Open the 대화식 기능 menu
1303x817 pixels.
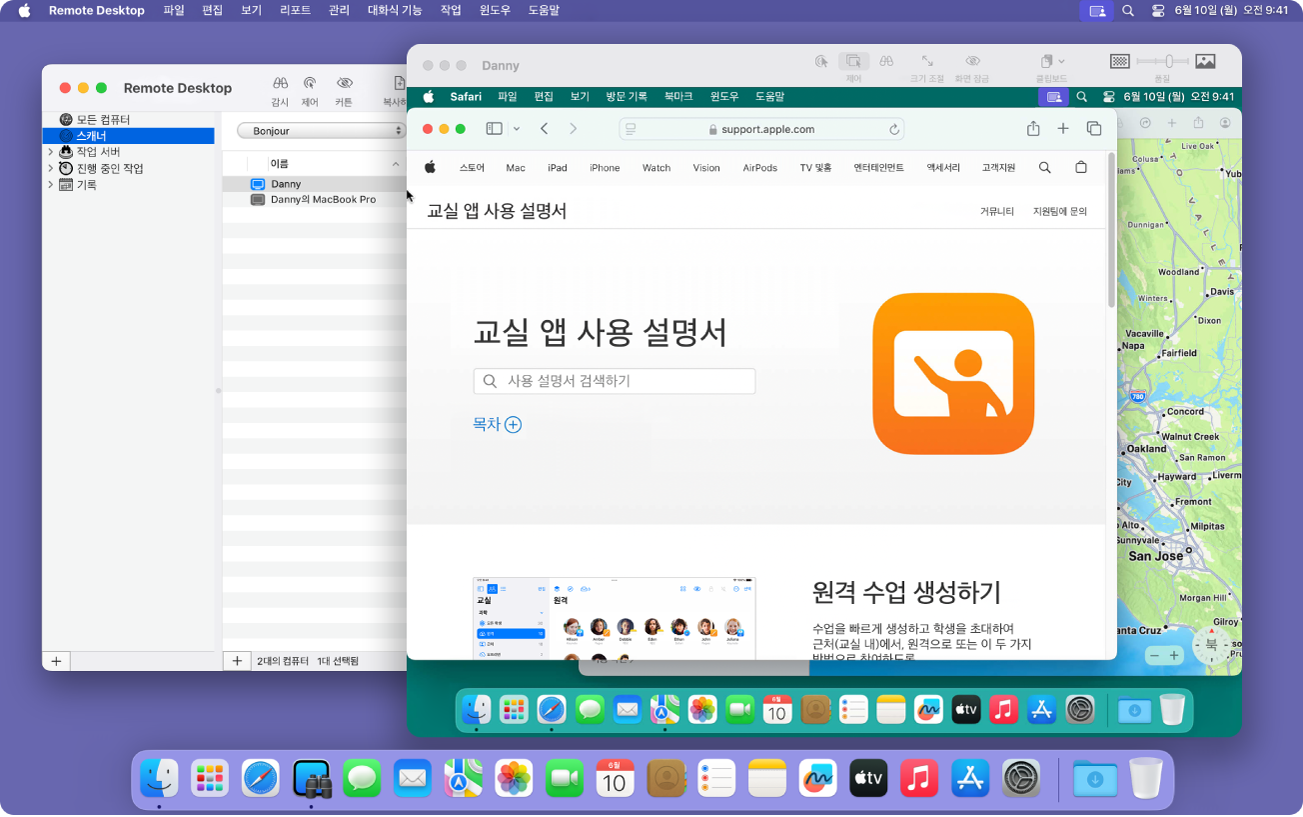[390, 11]
